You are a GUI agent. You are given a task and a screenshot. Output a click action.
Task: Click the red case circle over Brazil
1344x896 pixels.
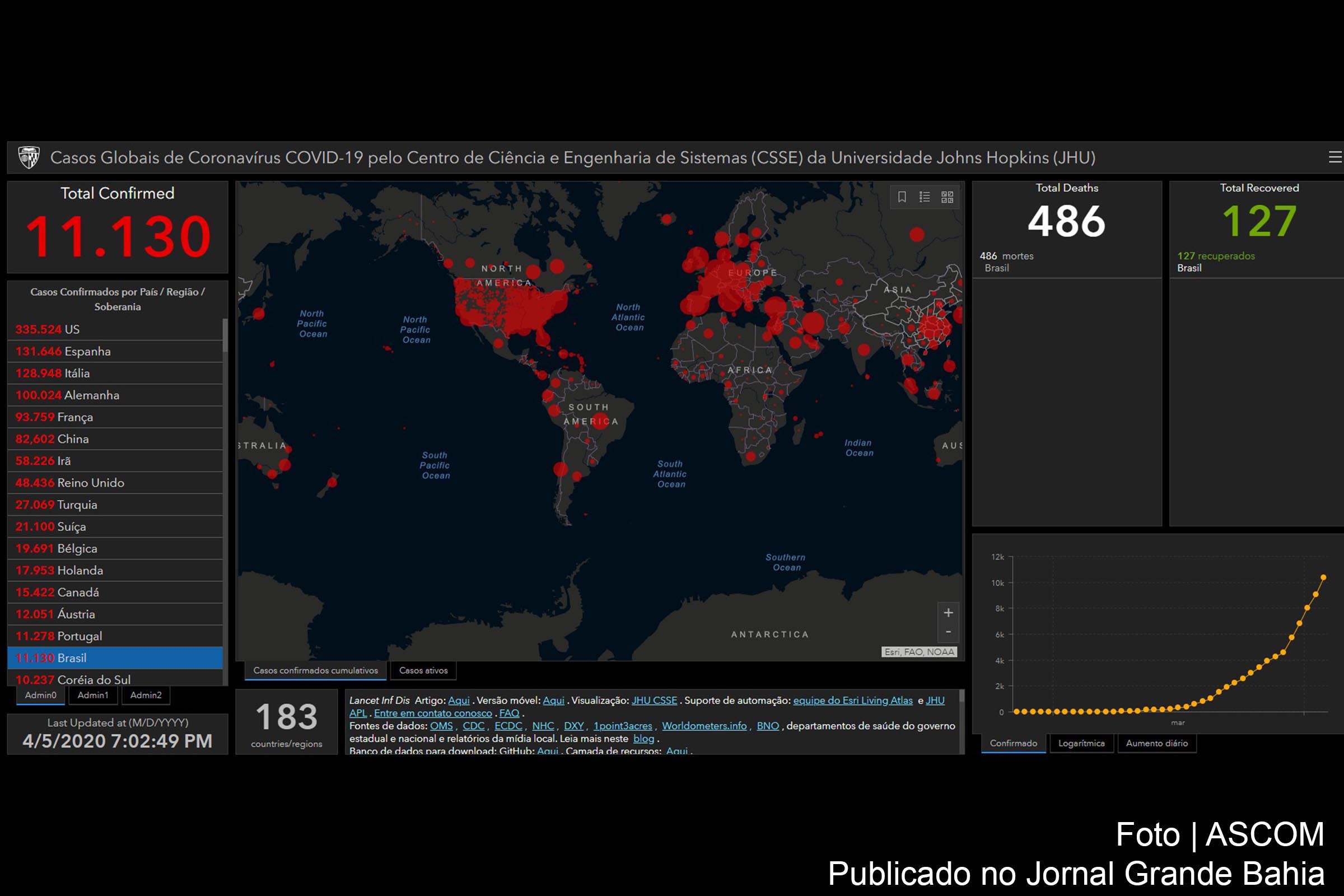tap(599, 422)
